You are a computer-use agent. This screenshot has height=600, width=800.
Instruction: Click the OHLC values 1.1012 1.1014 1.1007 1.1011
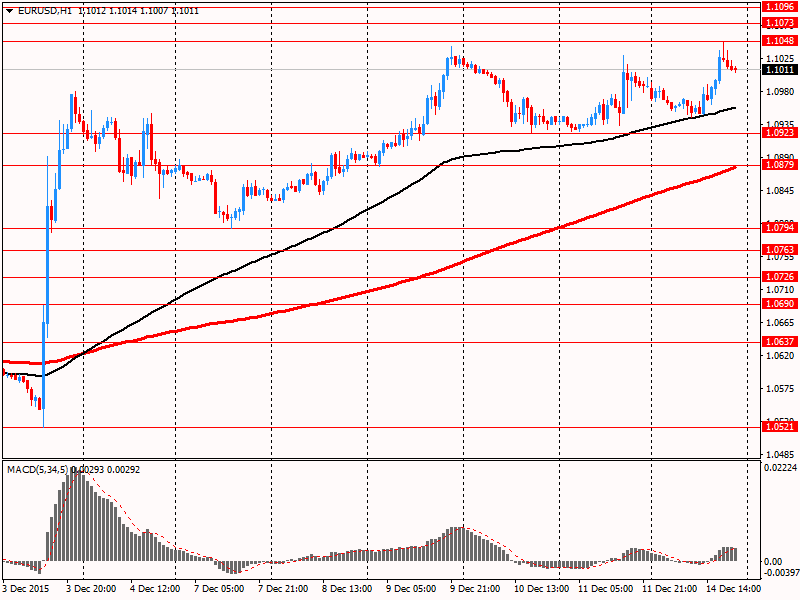click(138, 11)
